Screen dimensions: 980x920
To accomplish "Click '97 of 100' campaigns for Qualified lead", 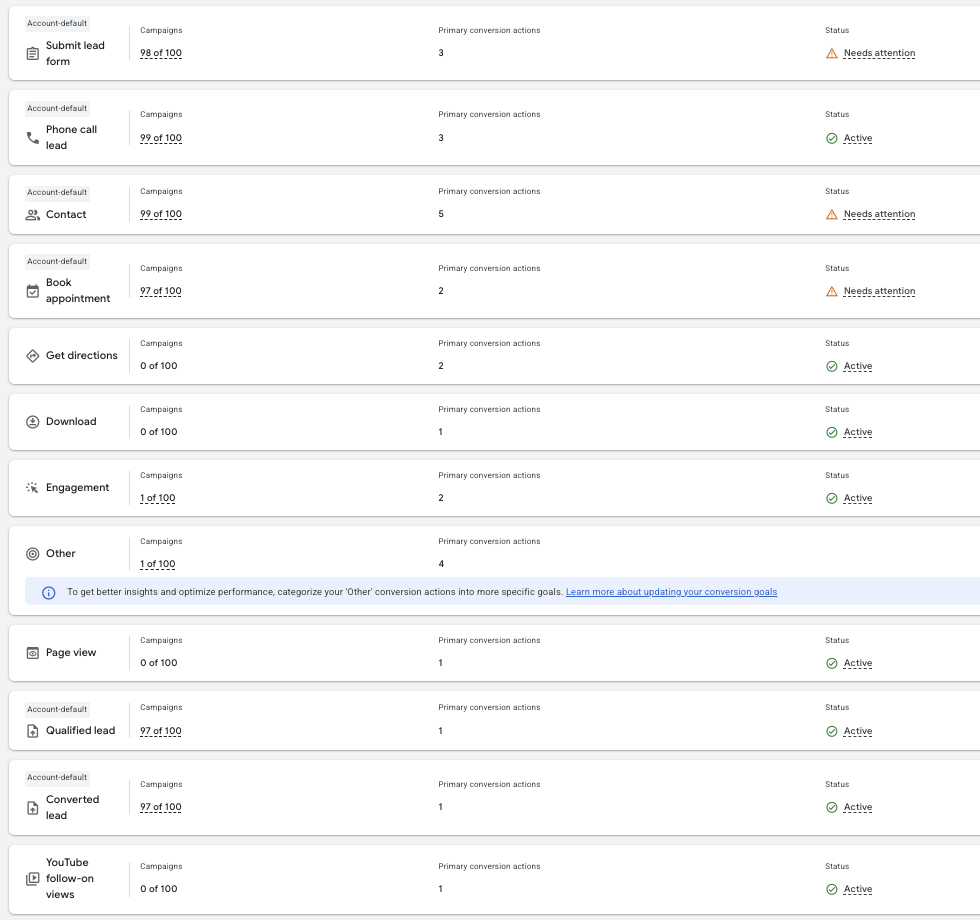I will point(161,731).
